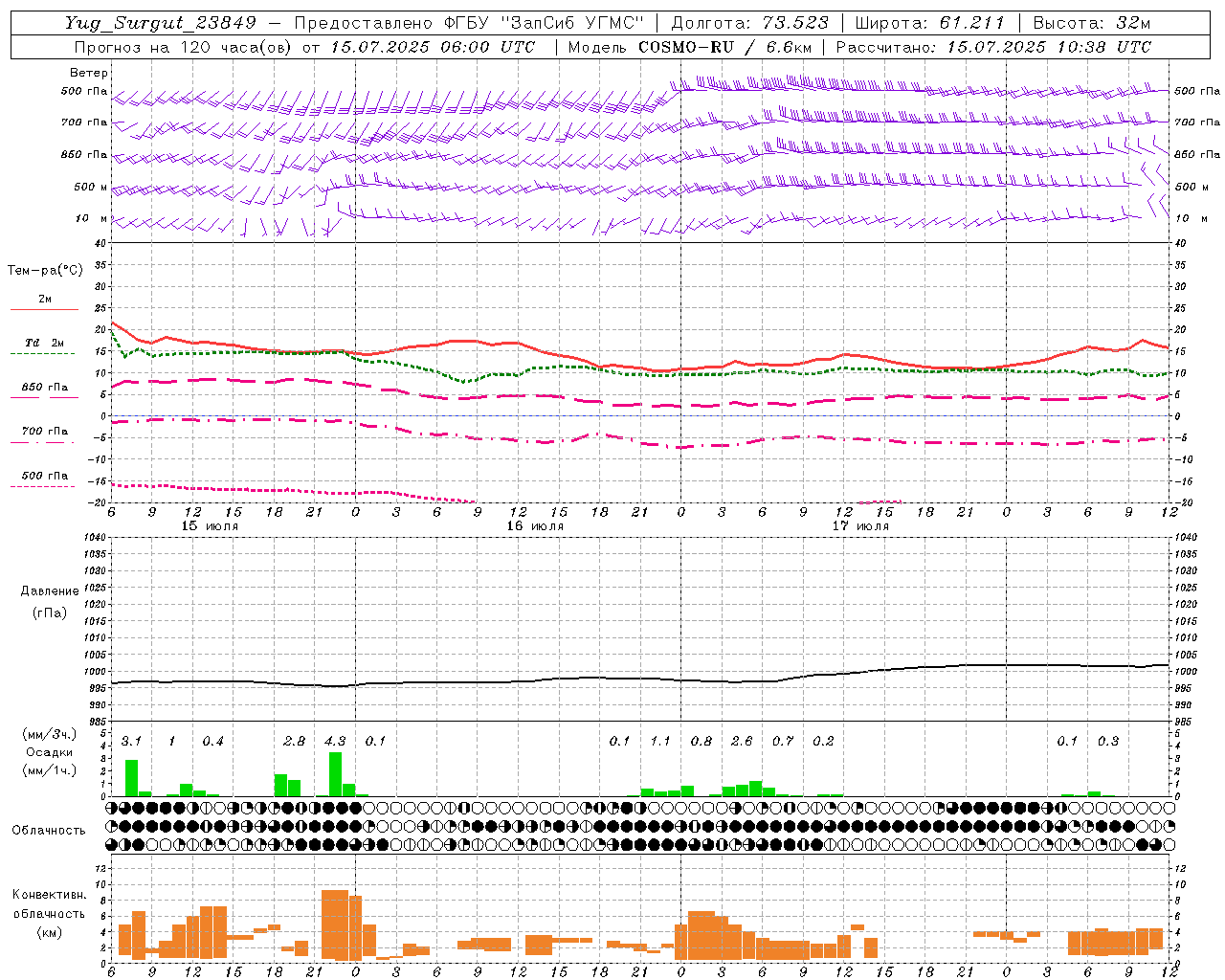Image resolution: width=1225 pixels, height=980 pixels.
Task: Click the 700 гПа temperature legend entry
Action: tap(44, 432)
